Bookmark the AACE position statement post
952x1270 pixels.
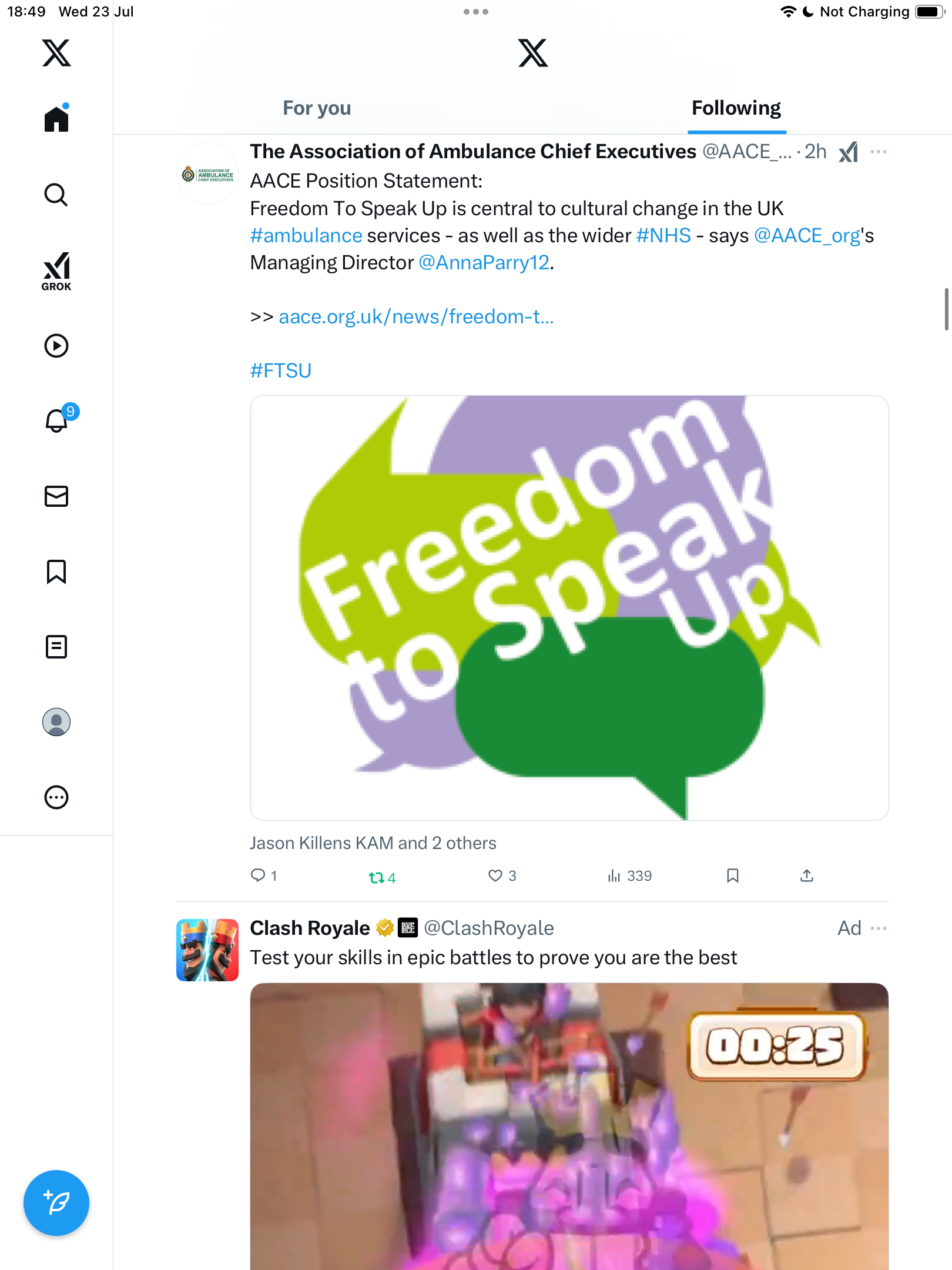[x=732, y=875]
